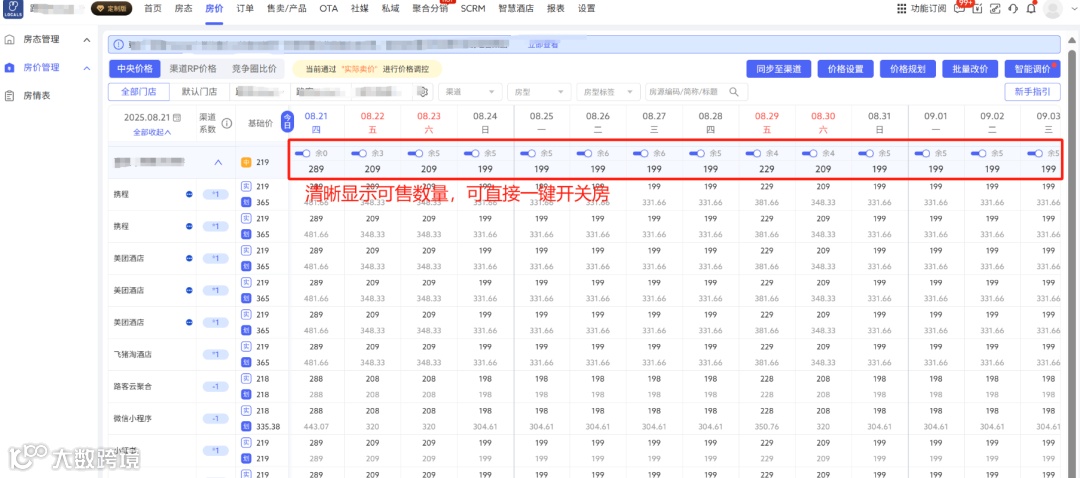Click 全部收起 to collapse all rows

click(x=152, y=132)
